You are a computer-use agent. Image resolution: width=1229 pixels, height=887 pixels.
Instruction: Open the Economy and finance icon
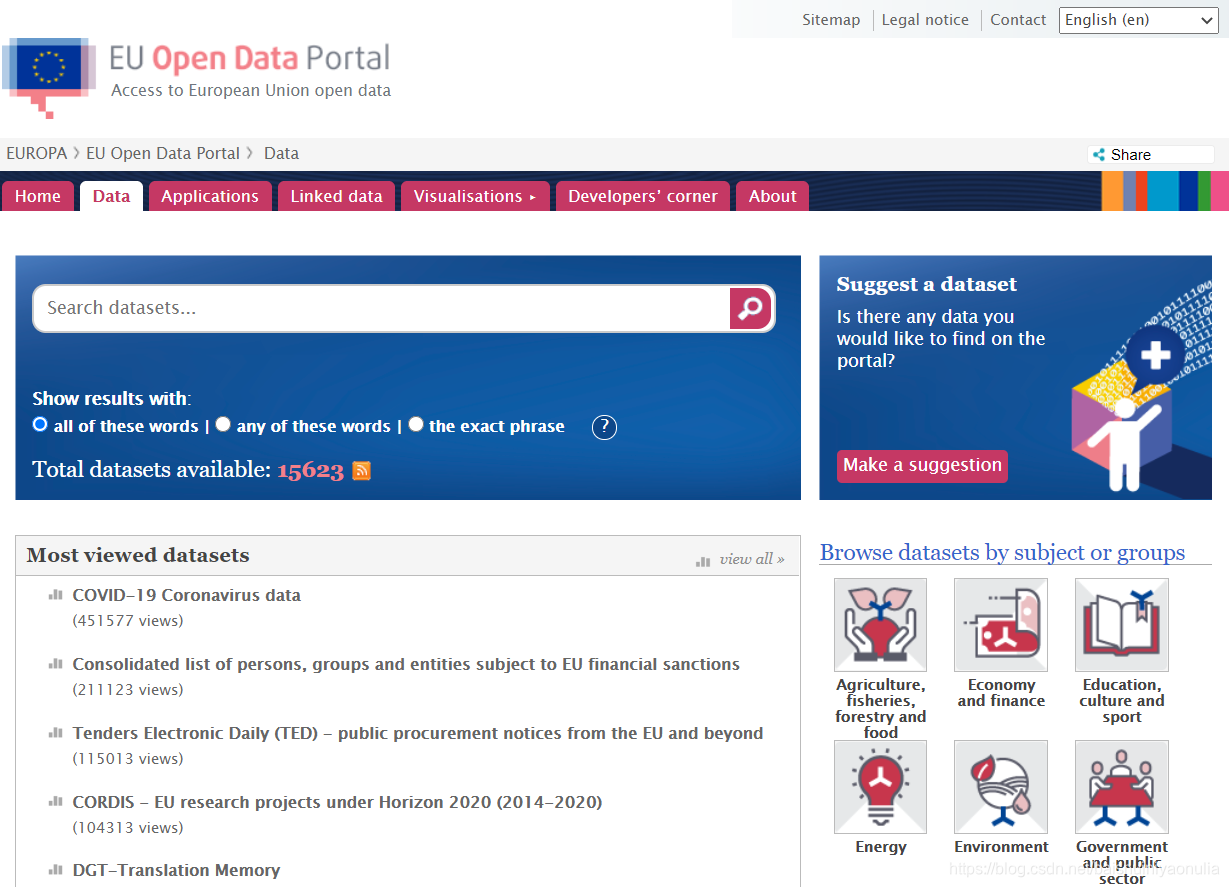(x=1001, y=625)
